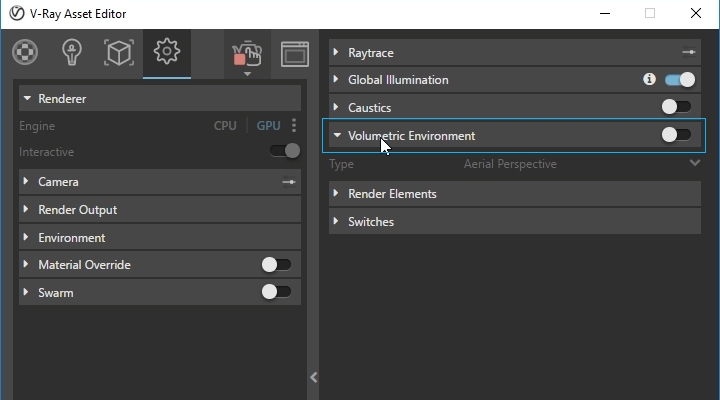Click the Global Illumination info icon
The height and width of the screenshot is (400, 720).
649,80
